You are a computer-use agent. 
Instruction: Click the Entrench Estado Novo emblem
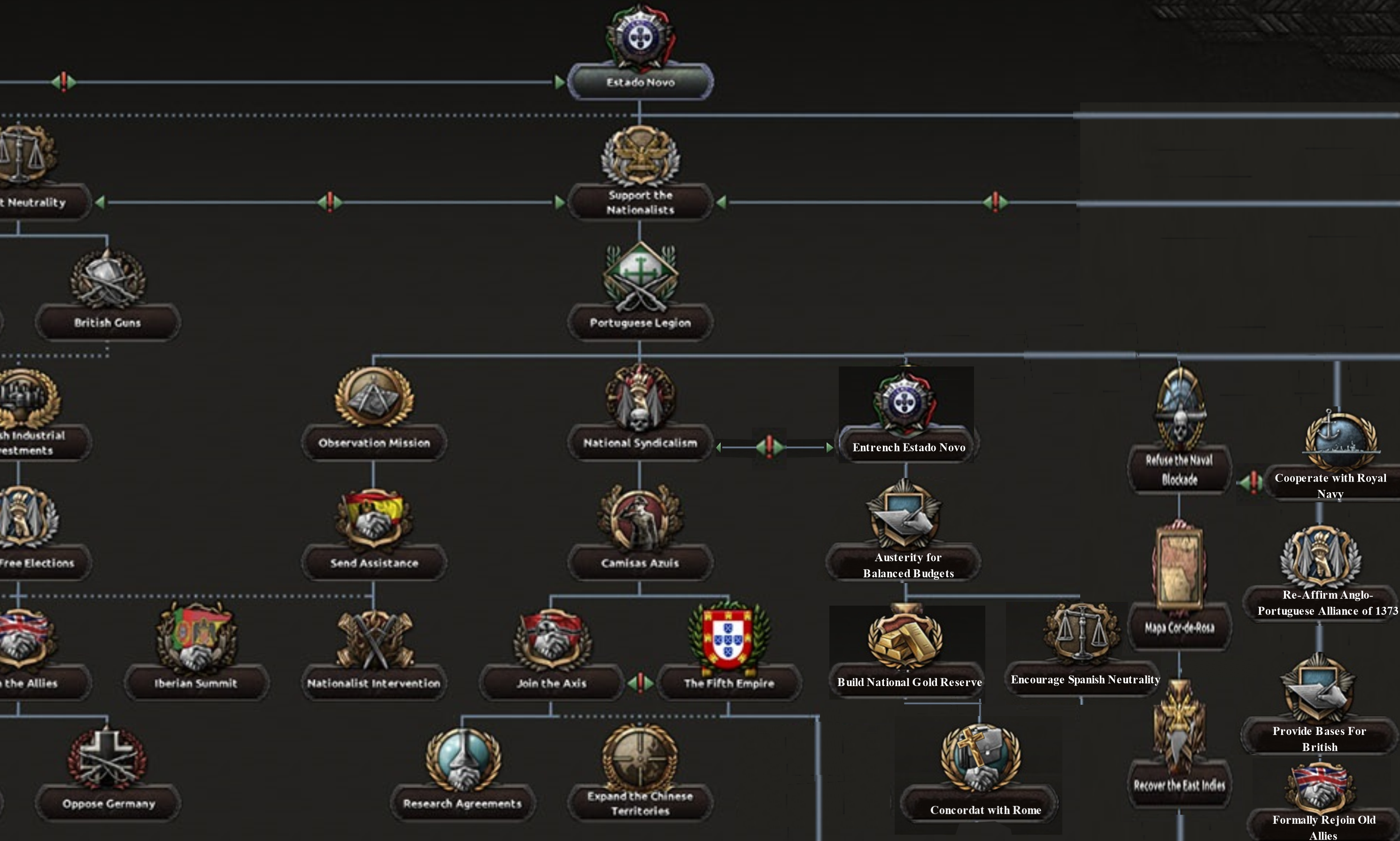pos(905,403)
